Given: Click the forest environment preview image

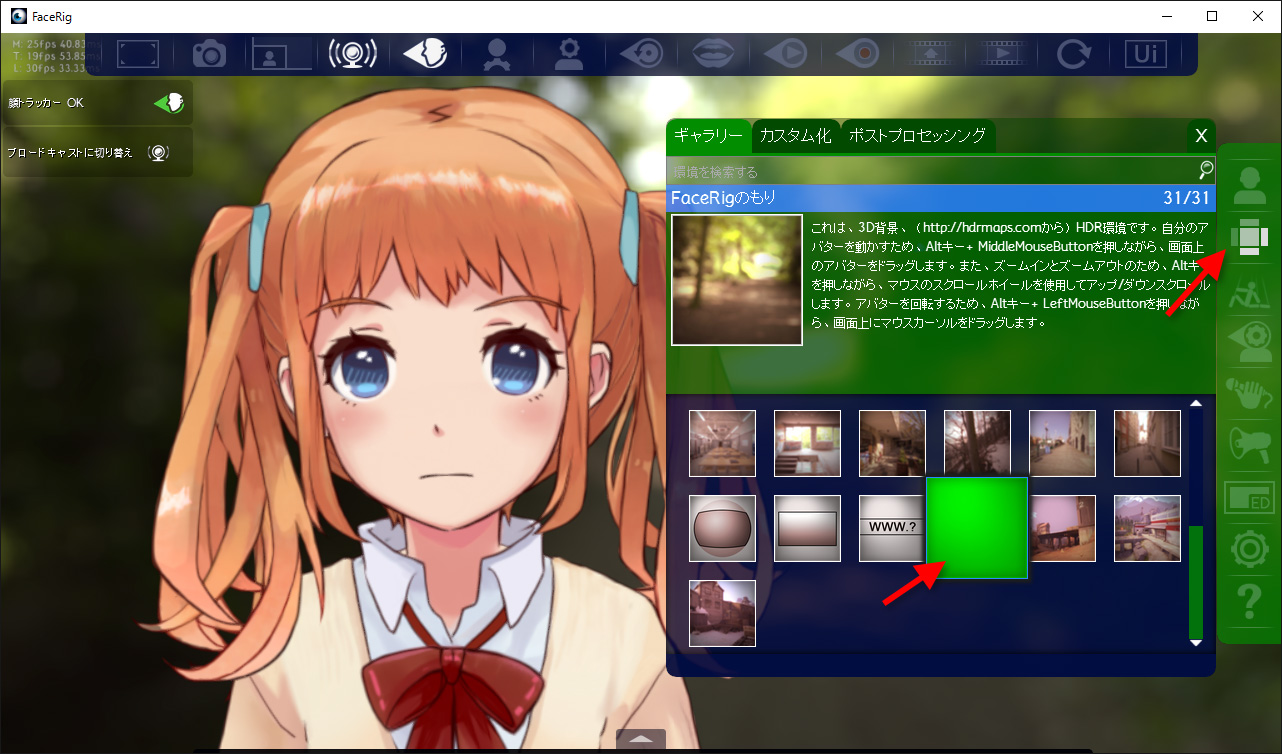Looking at the screenshot, I should 737,280.
